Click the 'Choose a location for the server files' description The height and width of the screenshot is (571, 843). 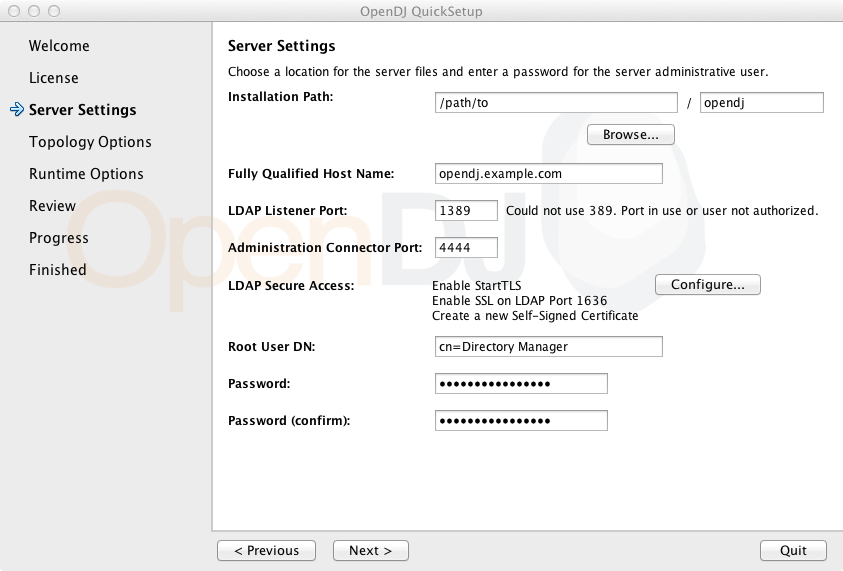click(x=498, y=72)
